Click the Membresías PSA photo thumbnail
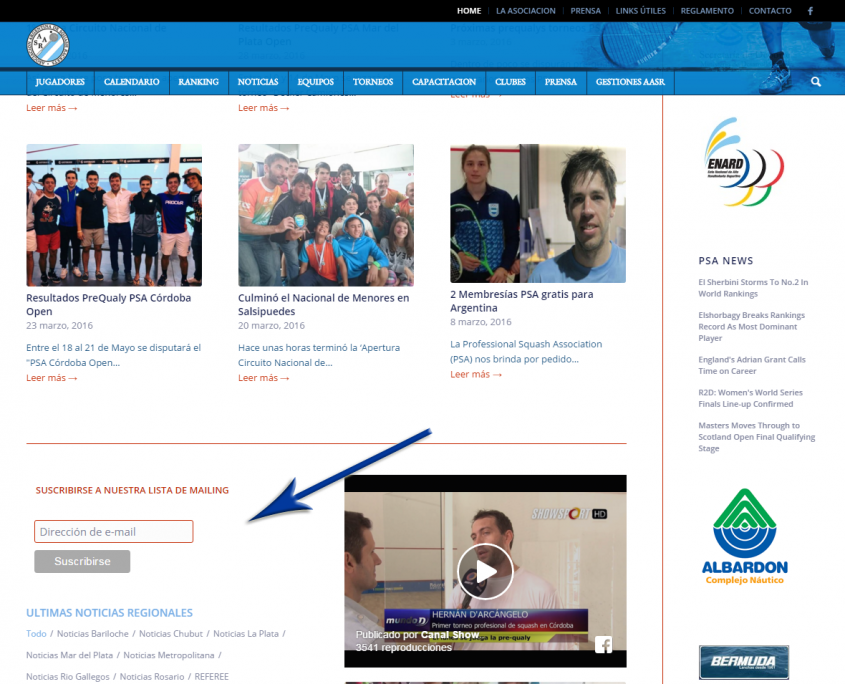This screenshot has width=845, height=684. point(538,213)
